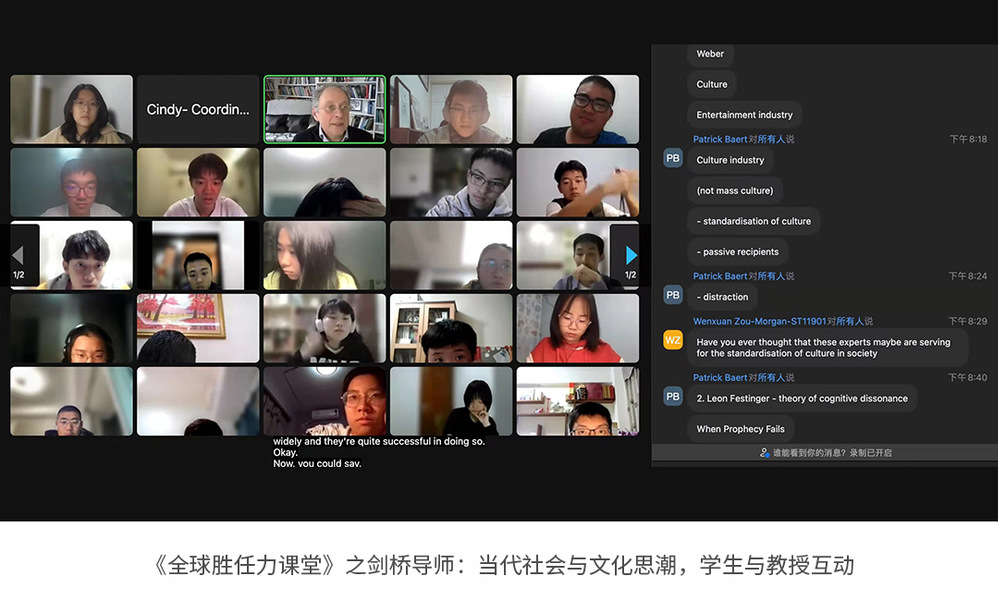
Task: Click Patrick Baert name above Culture industry
Action: pos(720,139)
